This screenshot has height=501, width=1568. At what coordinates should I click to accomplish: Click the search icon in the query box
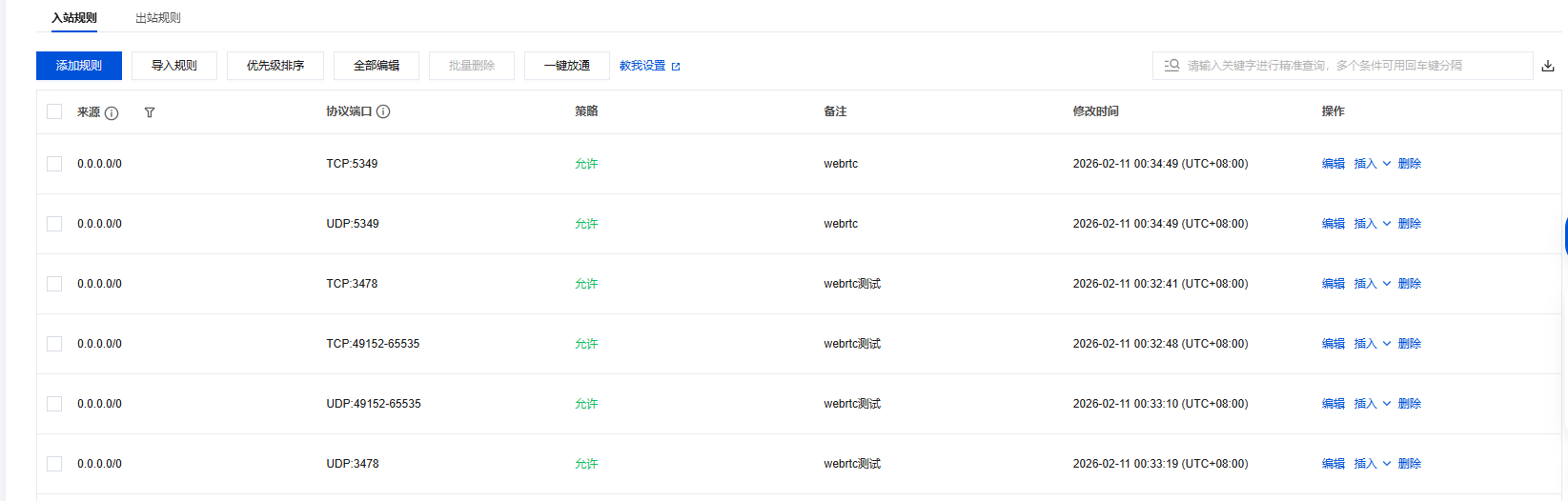(x=1171, y=65)
